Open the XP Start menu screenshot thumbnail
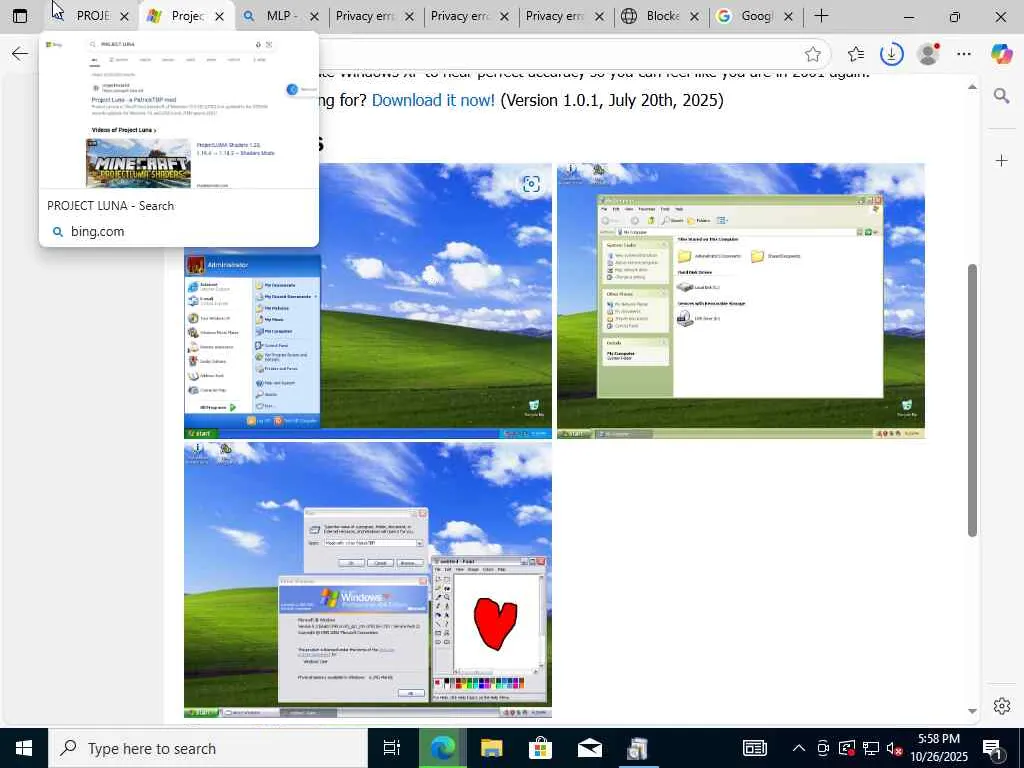The width and height of the screenshot is (1024, 768). click(x=368, y=300)
